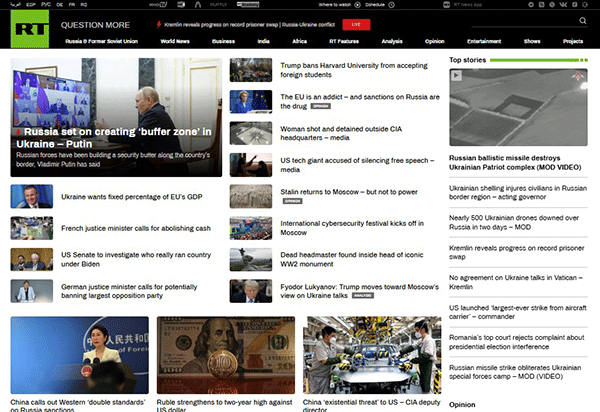Click the Trump thumbnail beside Lukyanov story
600x412 pixels.
[251, 291]
